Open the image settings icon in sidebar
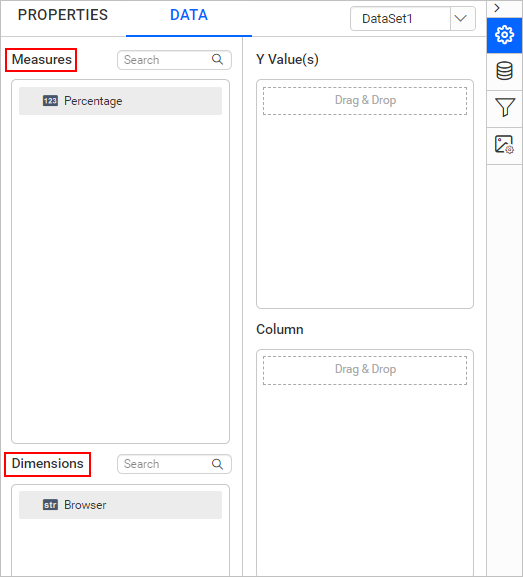 (x=504, y=144)
